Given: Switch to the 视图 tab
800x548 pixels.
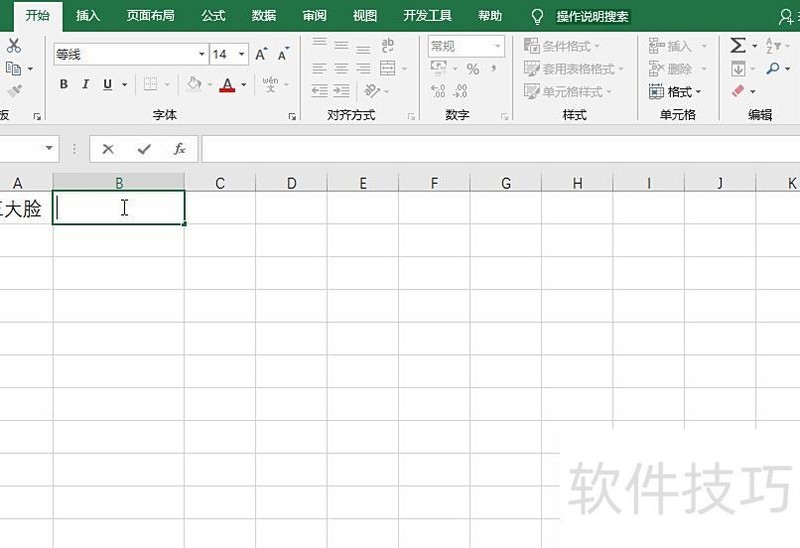Looking at the screenshot, I should (365, 16).
